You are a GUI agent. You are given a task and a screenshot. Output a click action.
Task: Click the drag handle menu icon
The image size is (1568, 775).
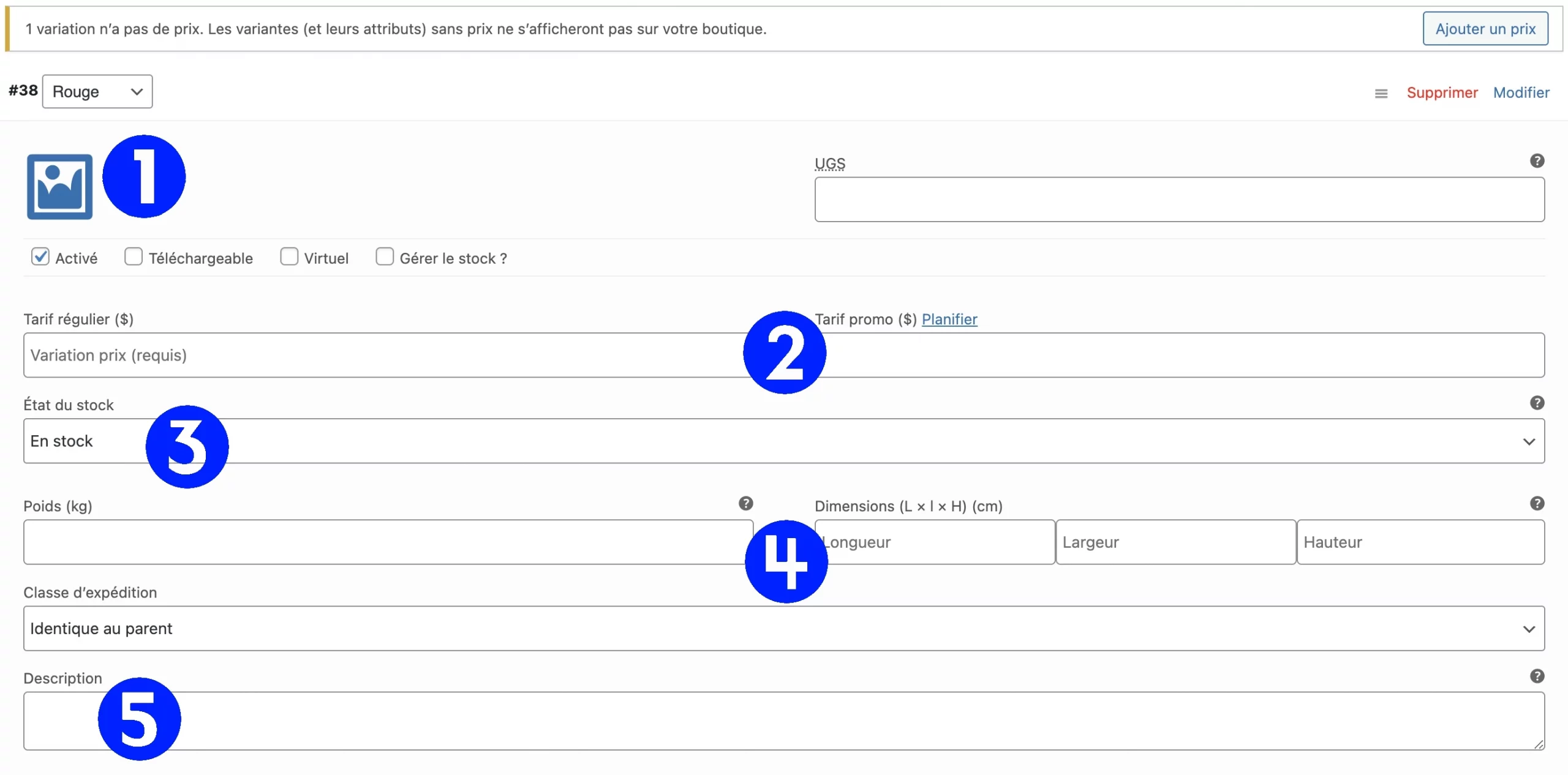[1381, 94]
